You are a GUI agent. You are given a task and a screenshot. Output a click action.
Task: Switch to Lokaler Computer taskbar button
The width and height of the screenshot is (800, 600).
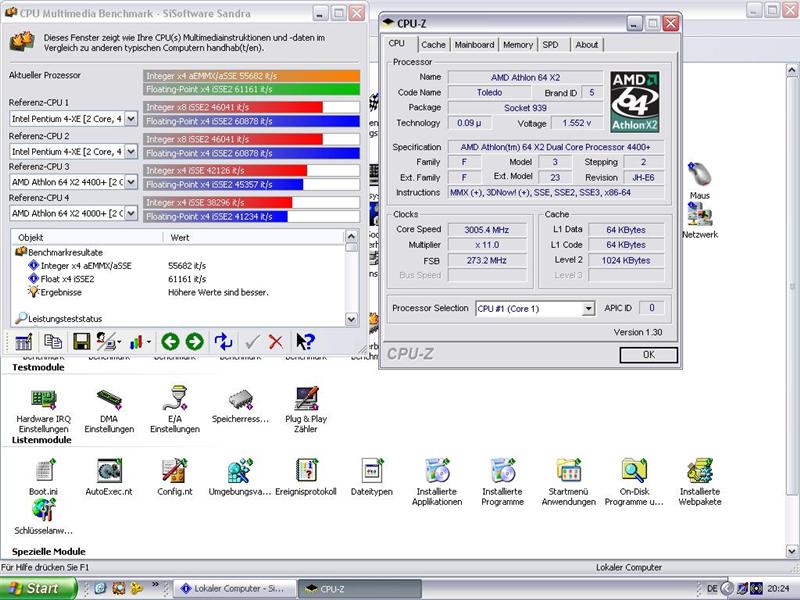point(234,588)
